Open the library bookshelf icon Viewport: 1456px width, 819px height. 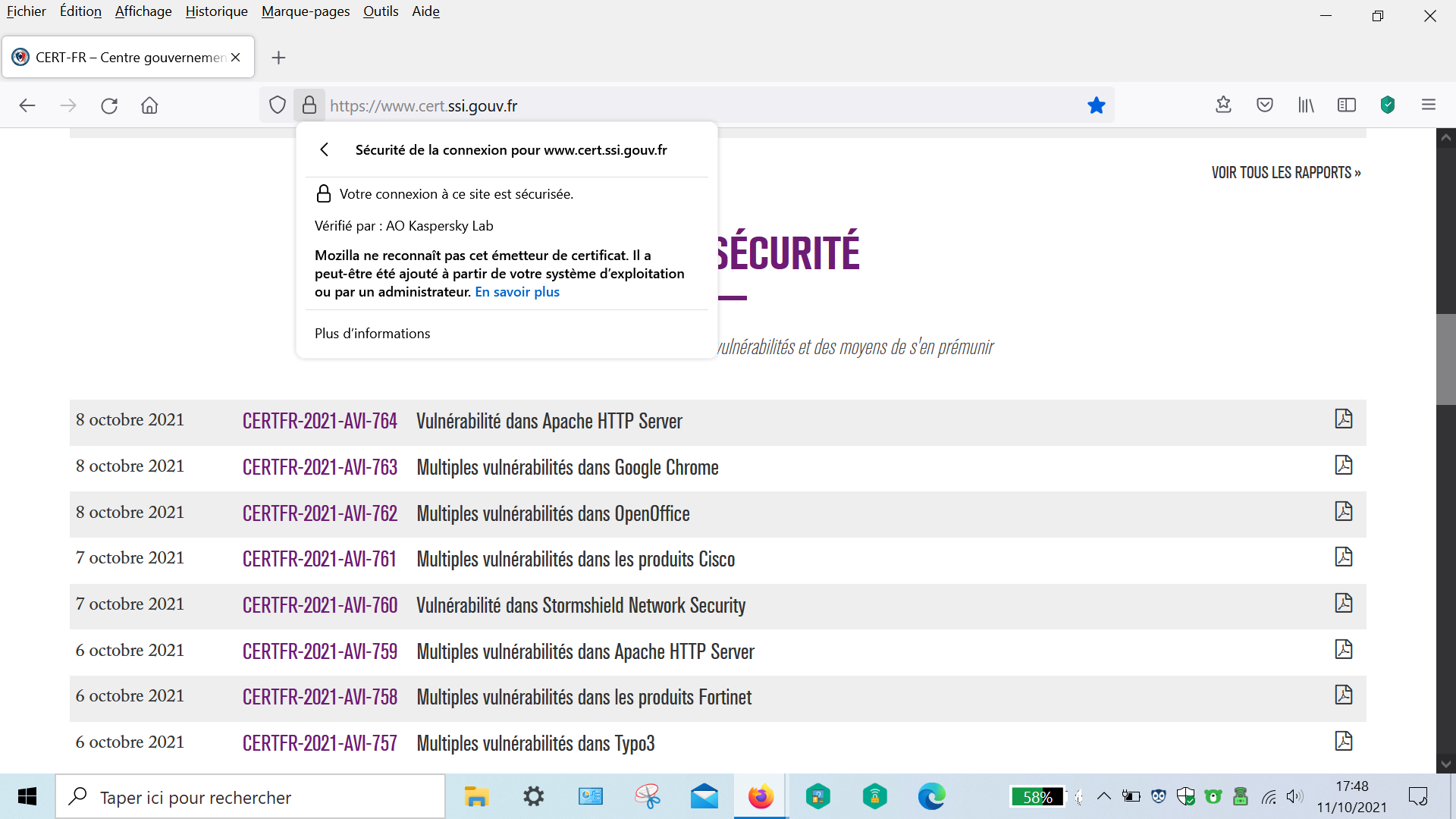pos(1305,105)
